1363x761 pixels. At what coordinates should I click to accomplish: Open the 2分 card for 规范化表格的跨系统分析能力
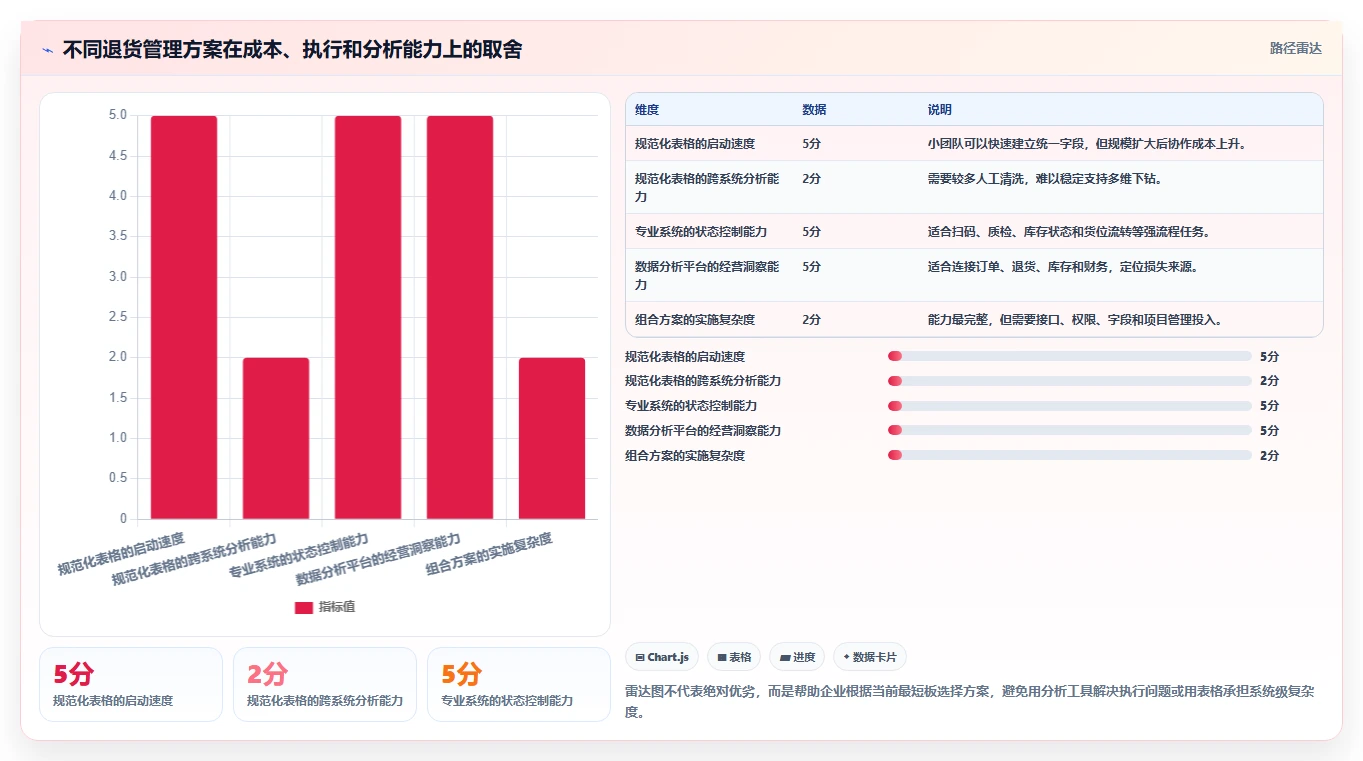point(325,684)
